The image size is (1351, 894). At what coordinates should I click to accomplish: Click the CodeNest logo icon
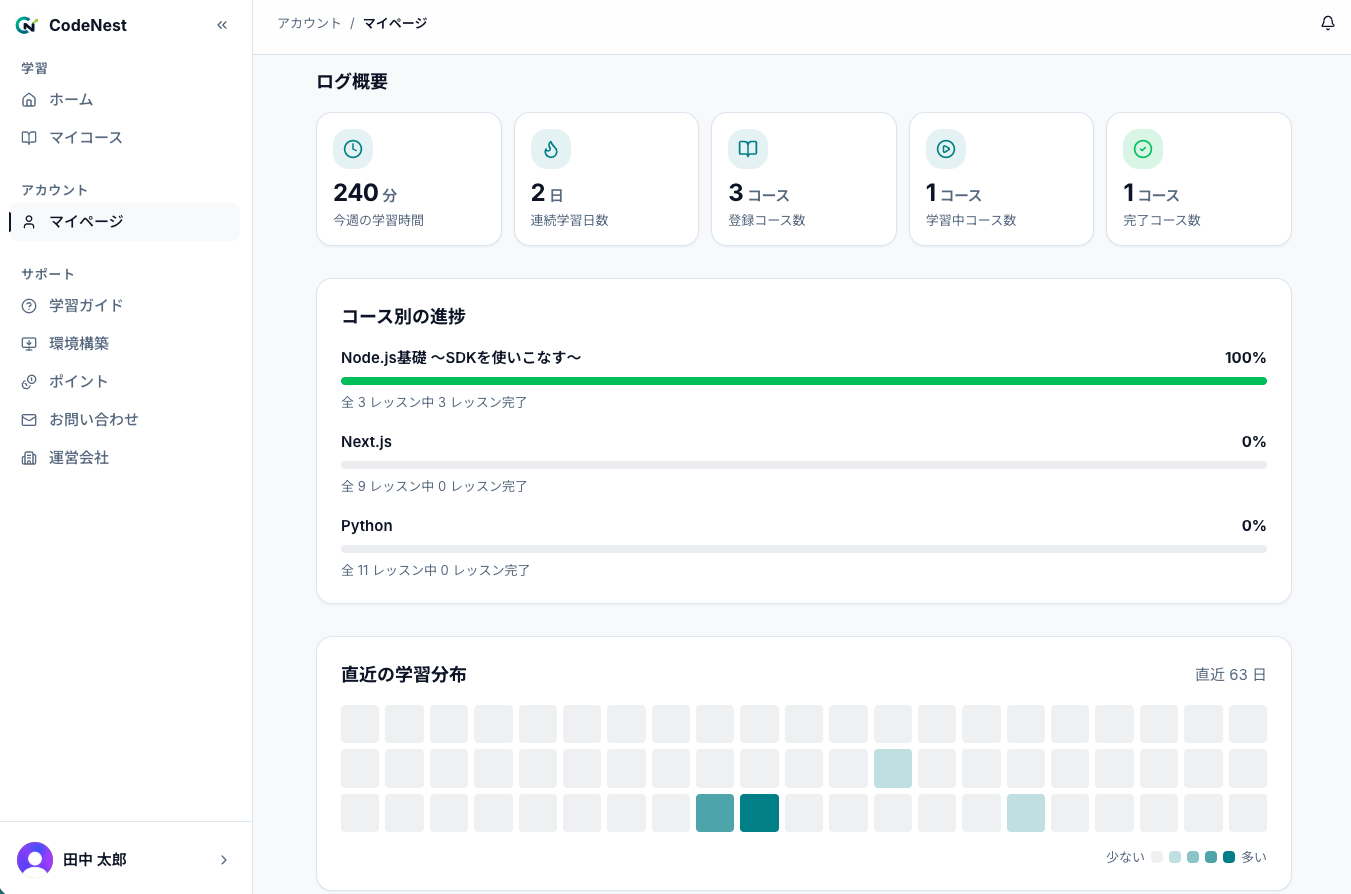(x=27, y=25)
